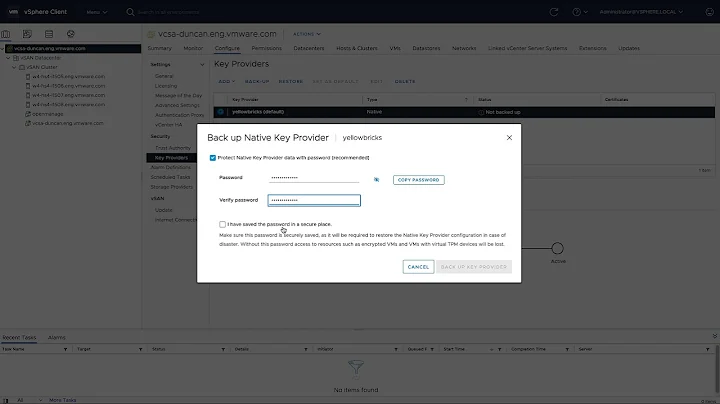The height and width of the screenshot is (404, 720).
Task: Select host w4-hs4-i1505.eng.vmware.com in the tree
Action: pos(68,76)
